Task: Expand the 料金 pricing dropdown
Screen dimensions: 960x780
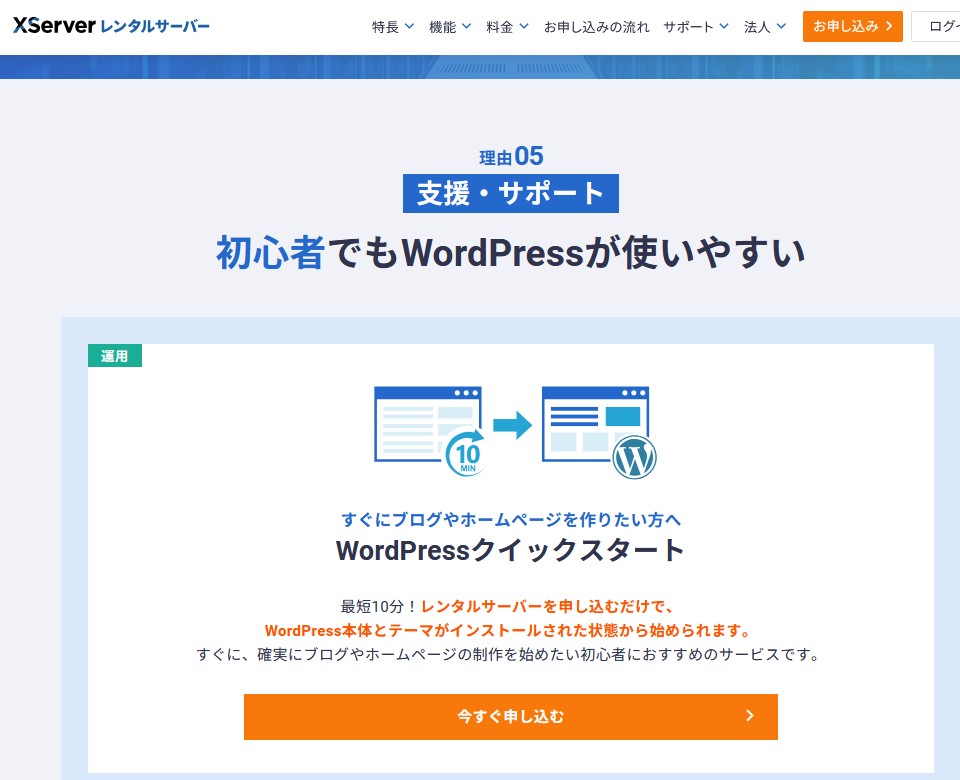Action: point(506,27)
